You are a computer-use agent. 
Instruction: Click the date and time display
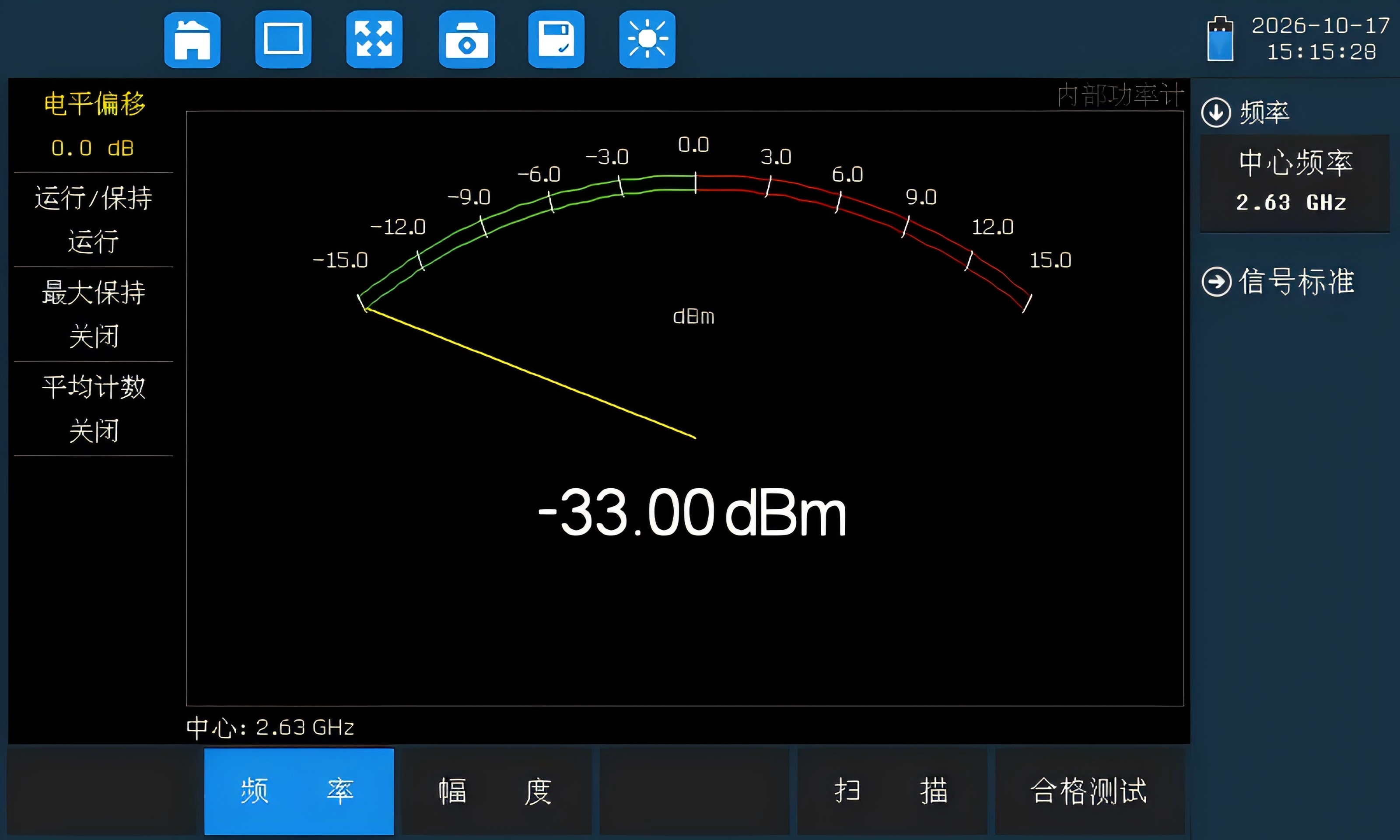click(1321, 38)
